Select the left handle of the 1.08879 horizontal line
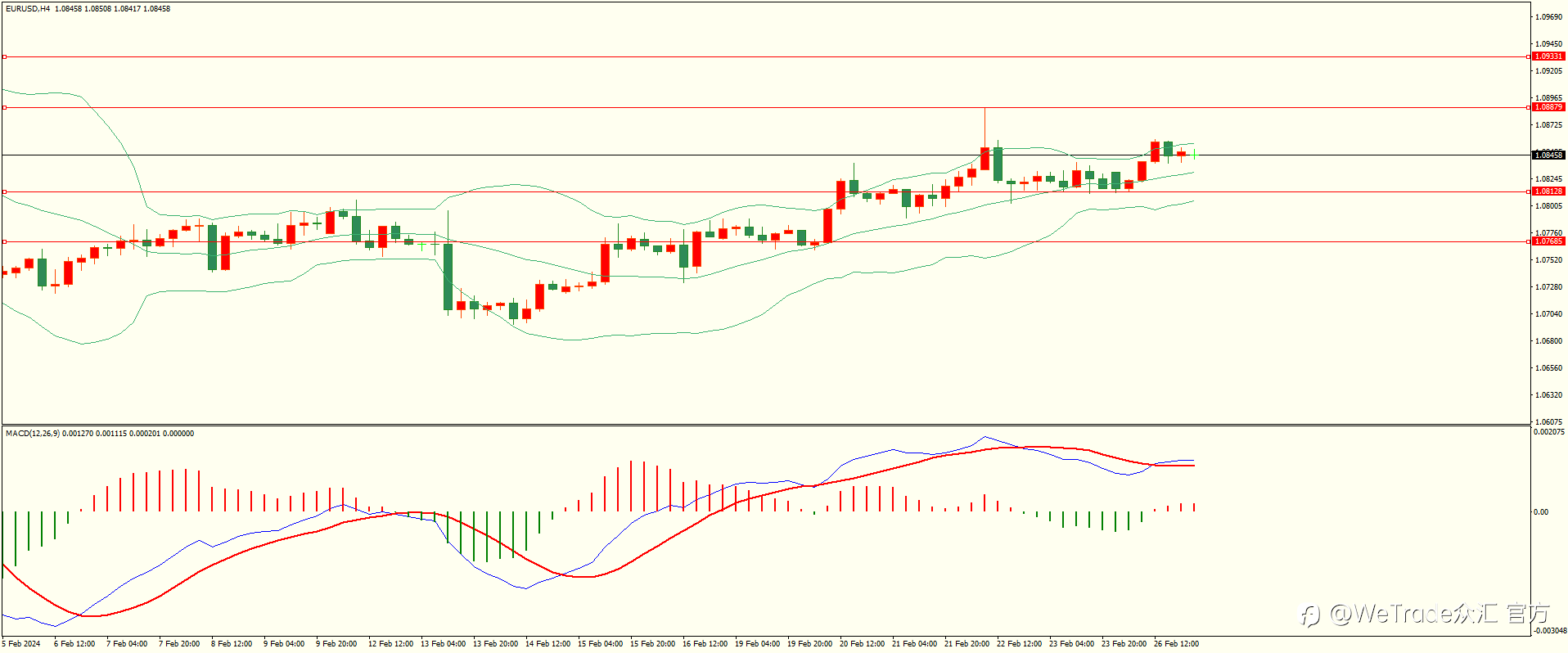This screenshot has height=653, width=1568. point(4,107)
